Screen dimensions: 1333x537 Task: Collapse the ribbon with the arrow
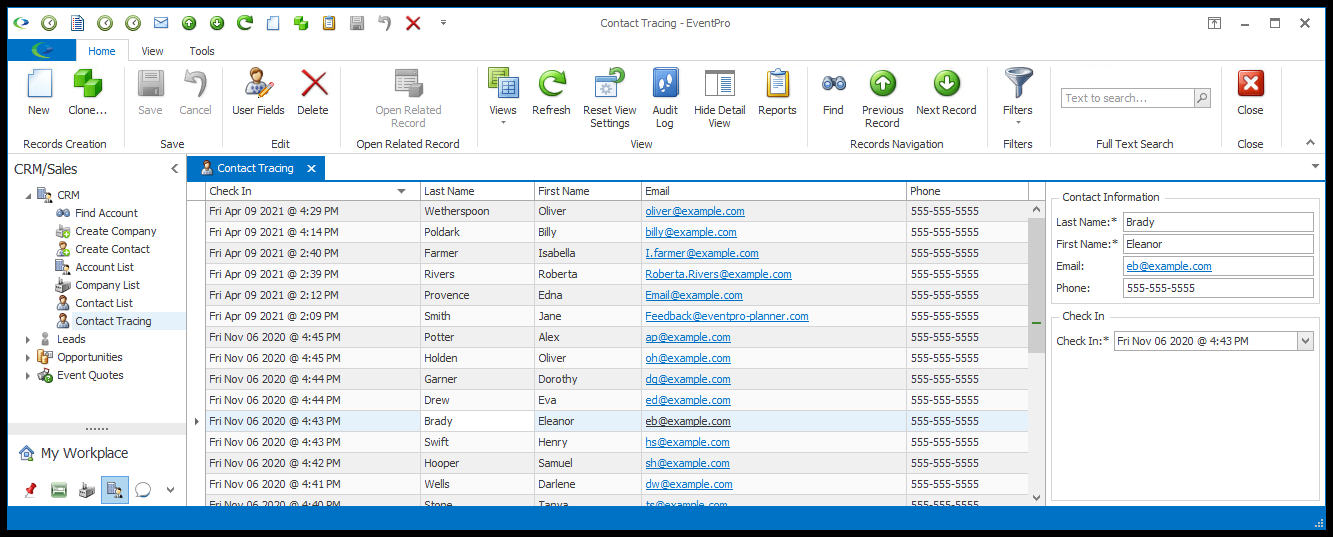[1311, 143]
